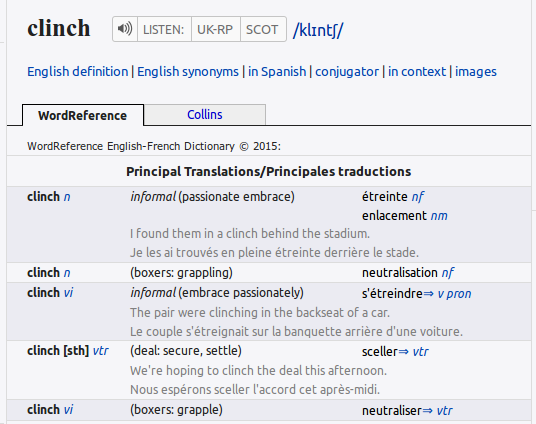Click the headword 'clinch' title
Screen dimensions: 536x424
[x=59, y=28]
